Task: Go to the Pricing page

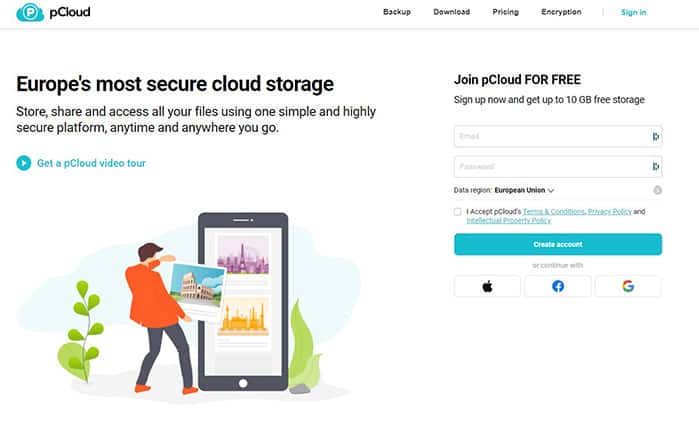Action: (x=506, y=12)
